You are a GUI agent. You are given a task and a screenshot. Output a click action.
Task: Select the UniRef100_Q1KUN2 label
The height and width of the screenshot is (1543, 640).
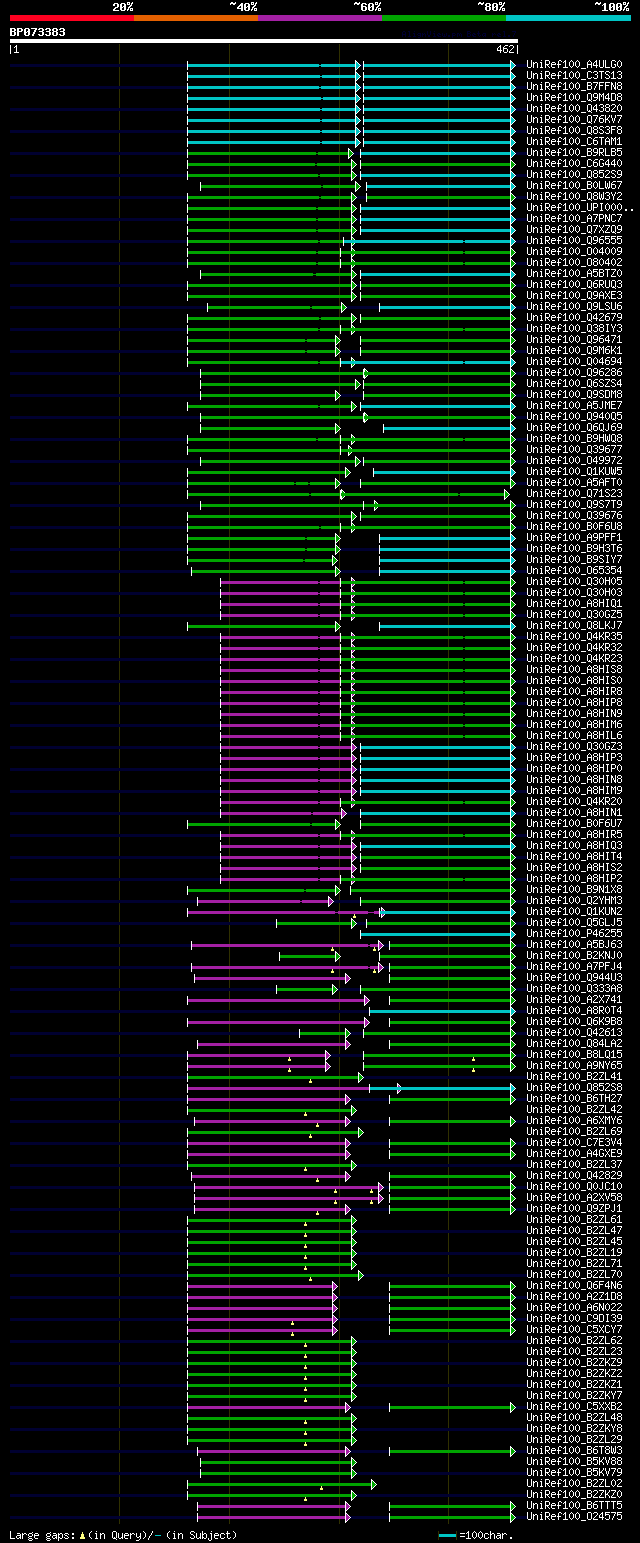pos(574,911)
